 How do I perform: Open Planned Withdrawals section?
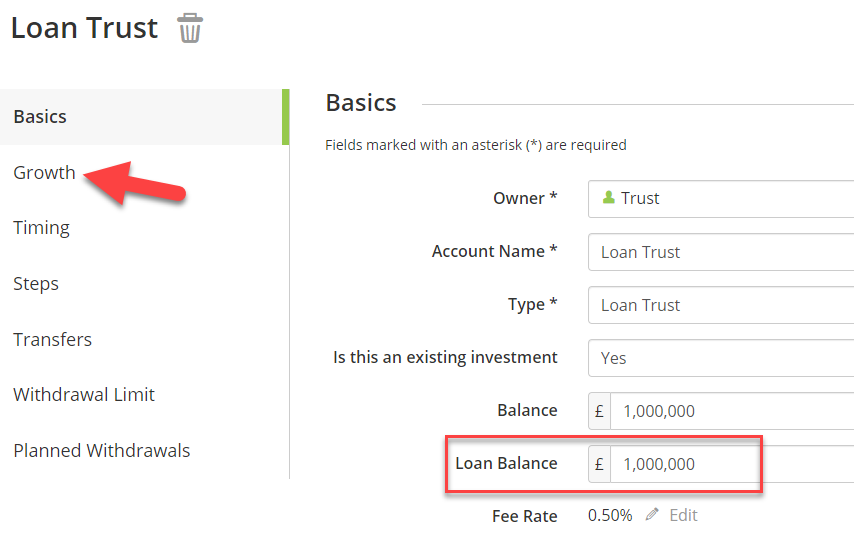[x=102, y=450]
